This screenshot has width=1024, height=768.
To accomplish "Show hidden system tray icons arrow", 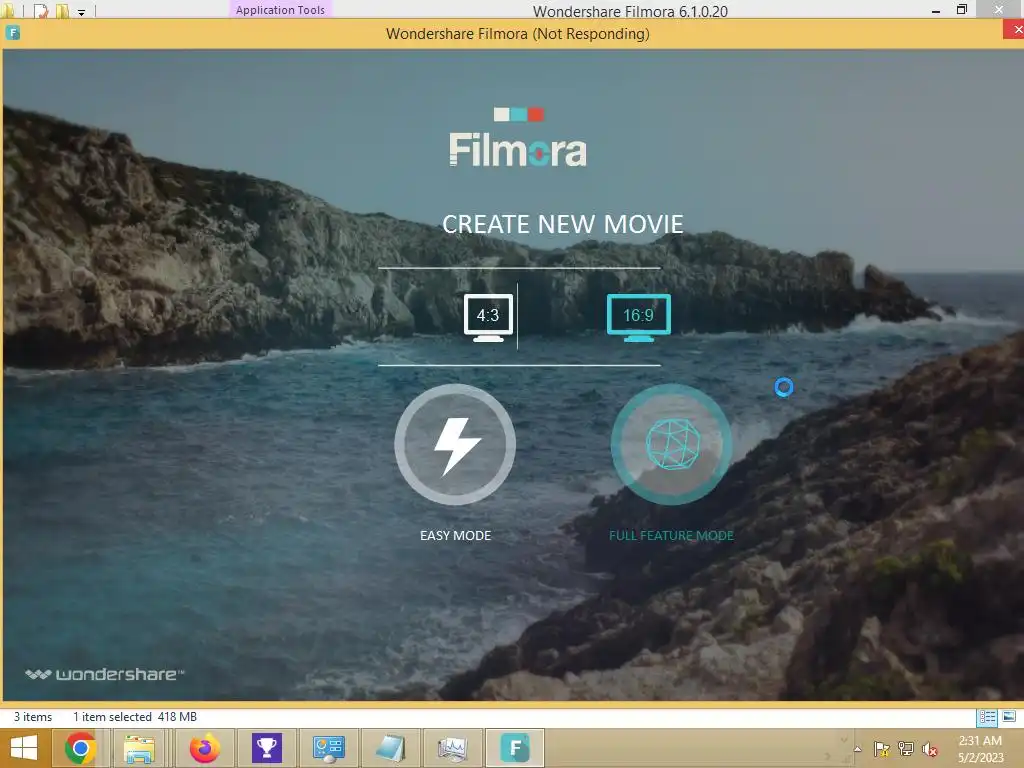I will click(857, 749).
